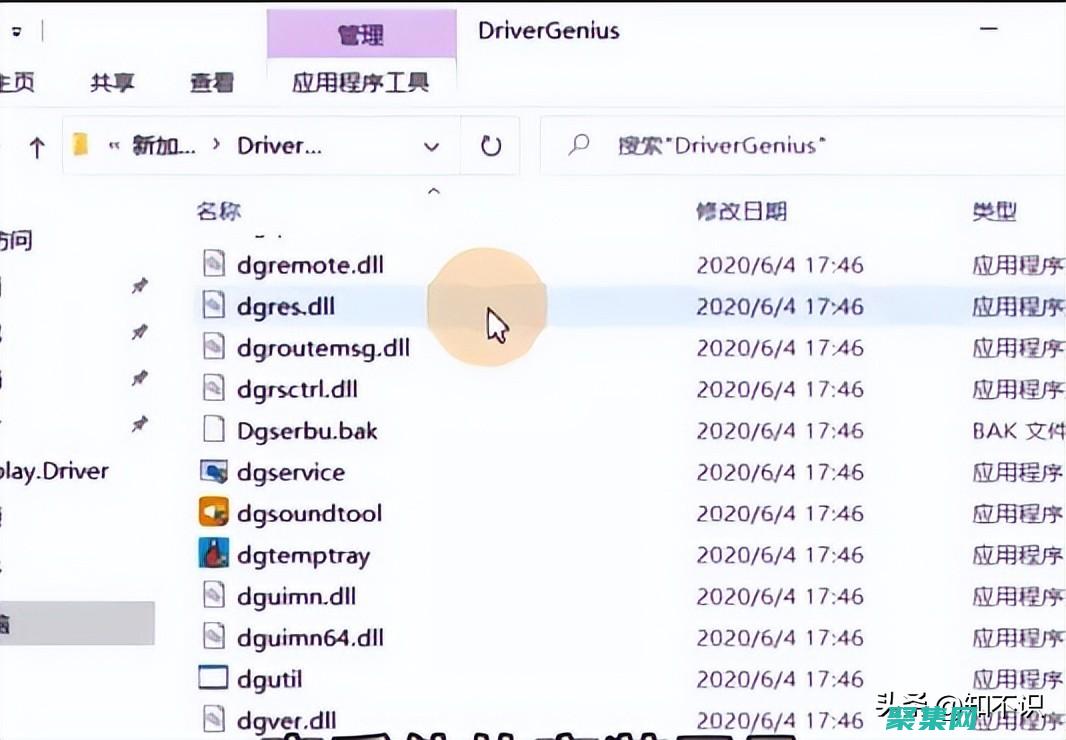1066x740 pixels.
Task: Click the refresh icon beside the address bar
Action: pos(489,145)
